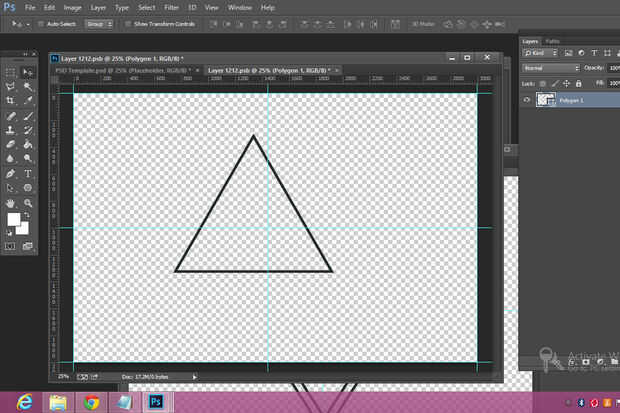Viewport: 620px width, 413px height.
Task: Open the Edit menu
Action: pyautogui.click(x=49, y=8)
